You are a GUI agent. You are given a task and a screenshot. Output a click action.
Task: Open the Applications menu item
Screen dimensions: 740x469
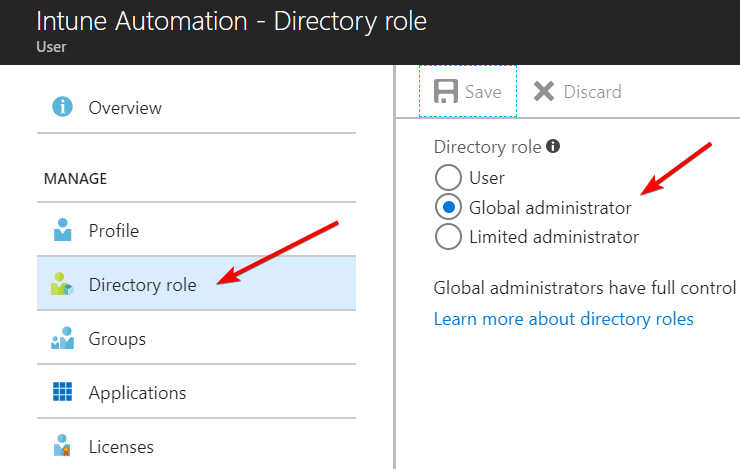coord(196,392)
